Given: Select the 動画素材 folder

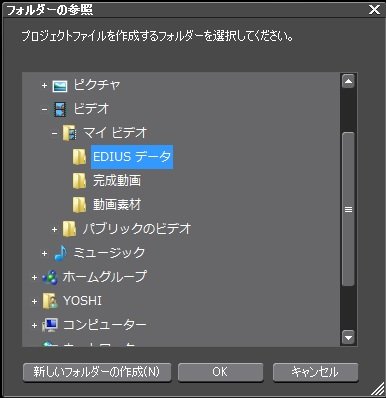Looking at the screenshot, I should (x=117, y=205).
